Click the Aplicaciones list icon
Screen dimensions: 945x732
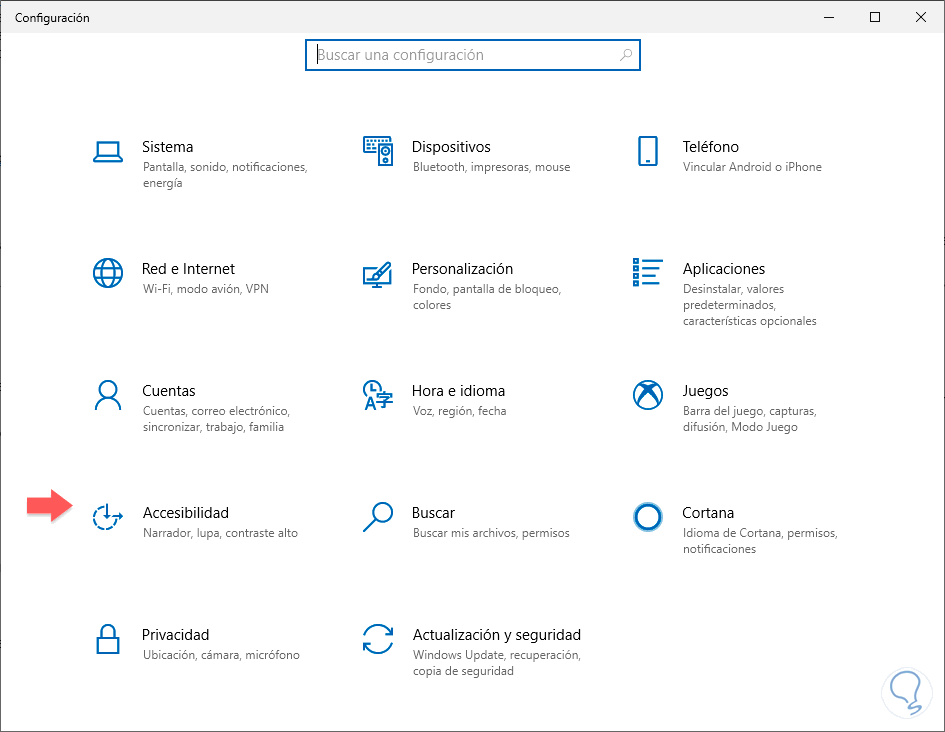[x=647, y=272]
